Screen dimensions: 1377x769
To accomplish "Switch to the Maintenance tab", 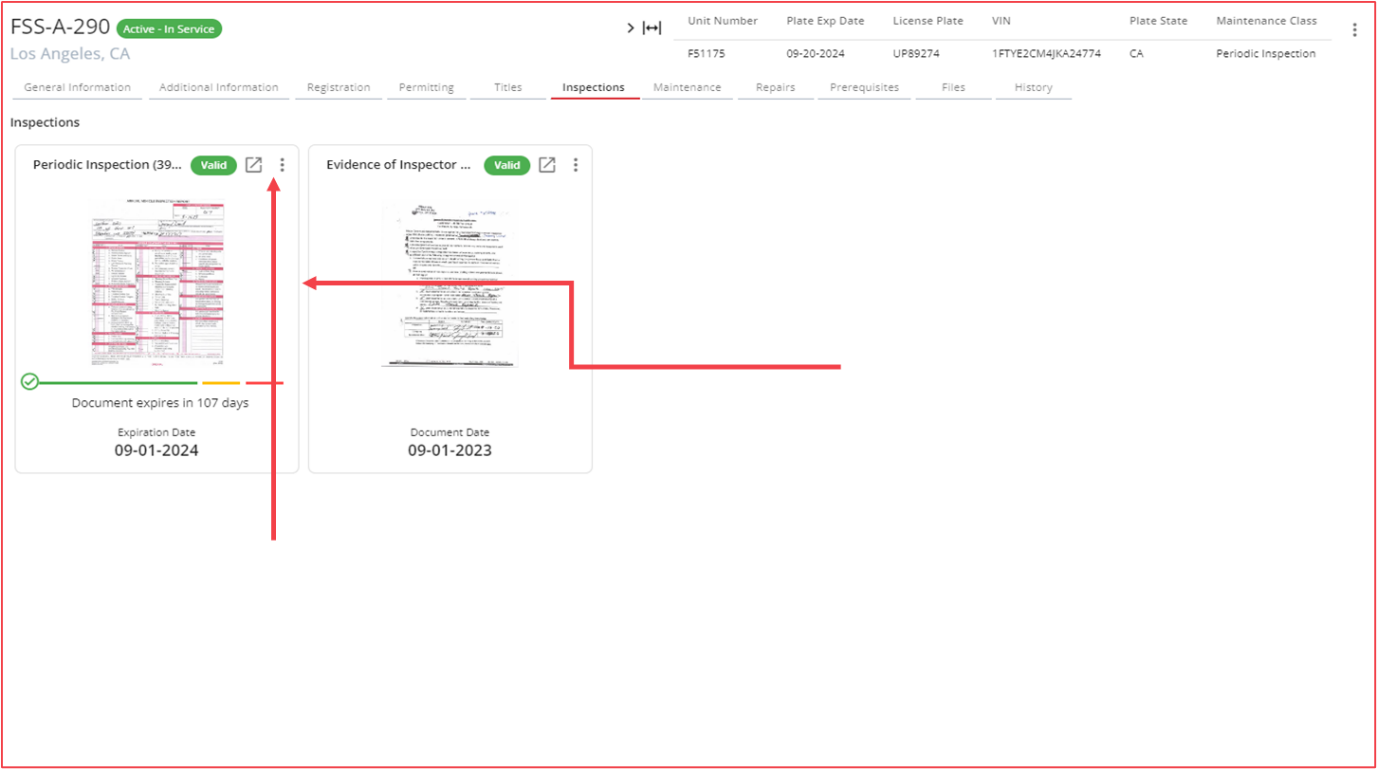I will pos(687,87).
